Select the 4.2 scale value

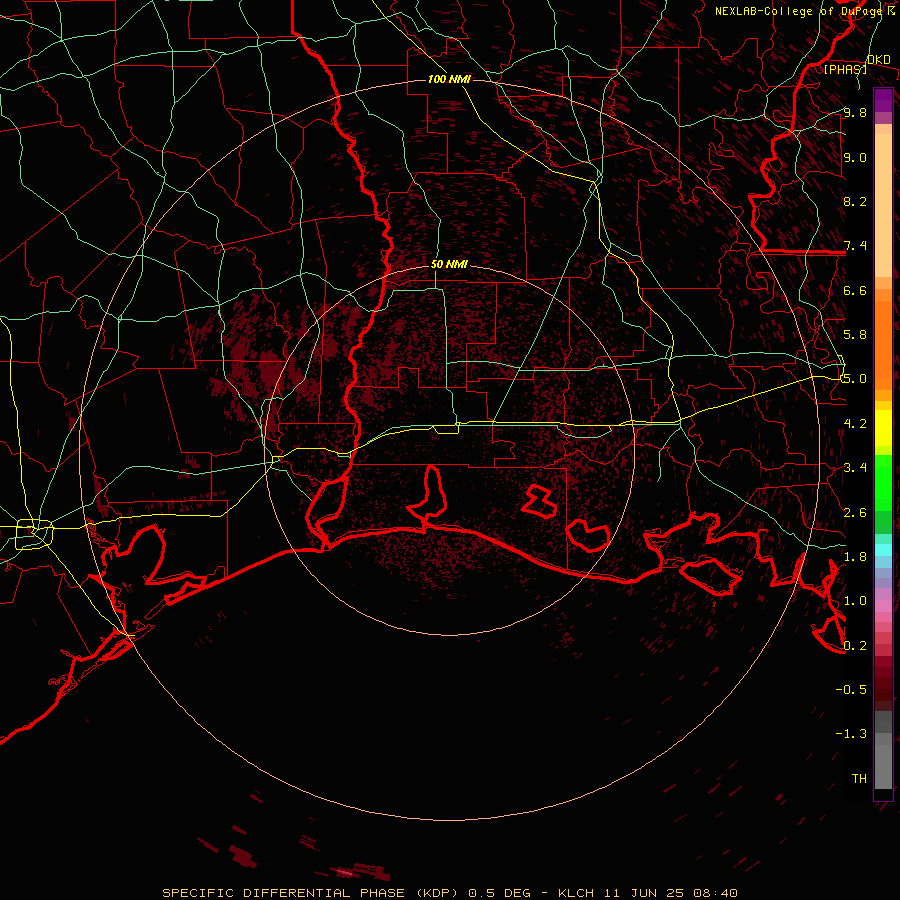855,424
